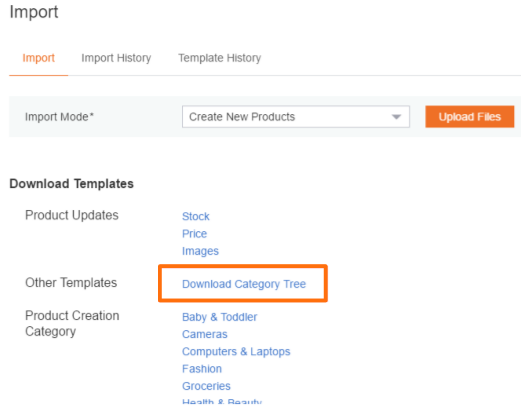Go to the Template History tab
The image size is (521, 407).
[x=219, y=58]
